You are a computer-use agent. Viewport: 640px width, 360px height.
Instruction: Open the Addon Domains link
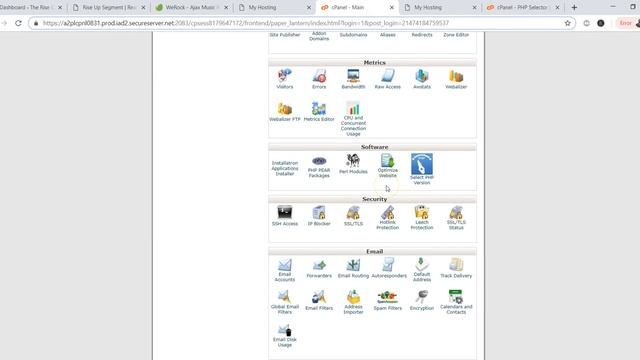pyautogui.click(x=319, y=36)
